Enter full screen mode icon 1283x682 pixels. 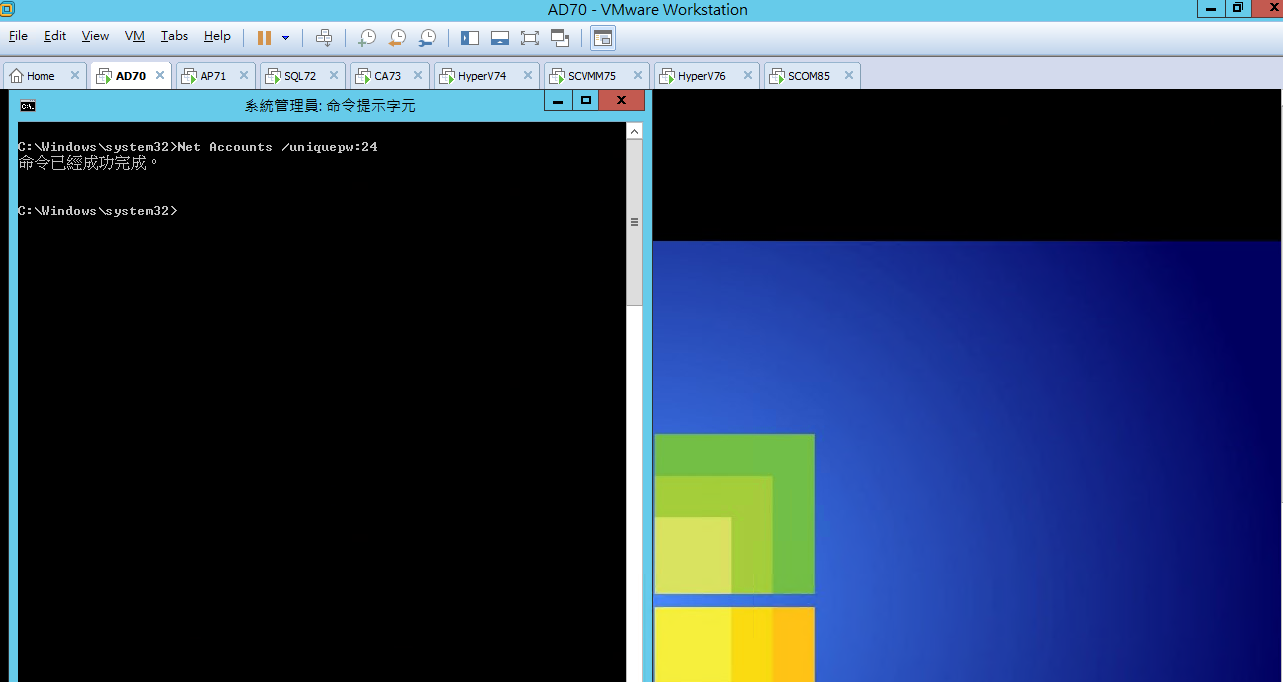(530, 38)
